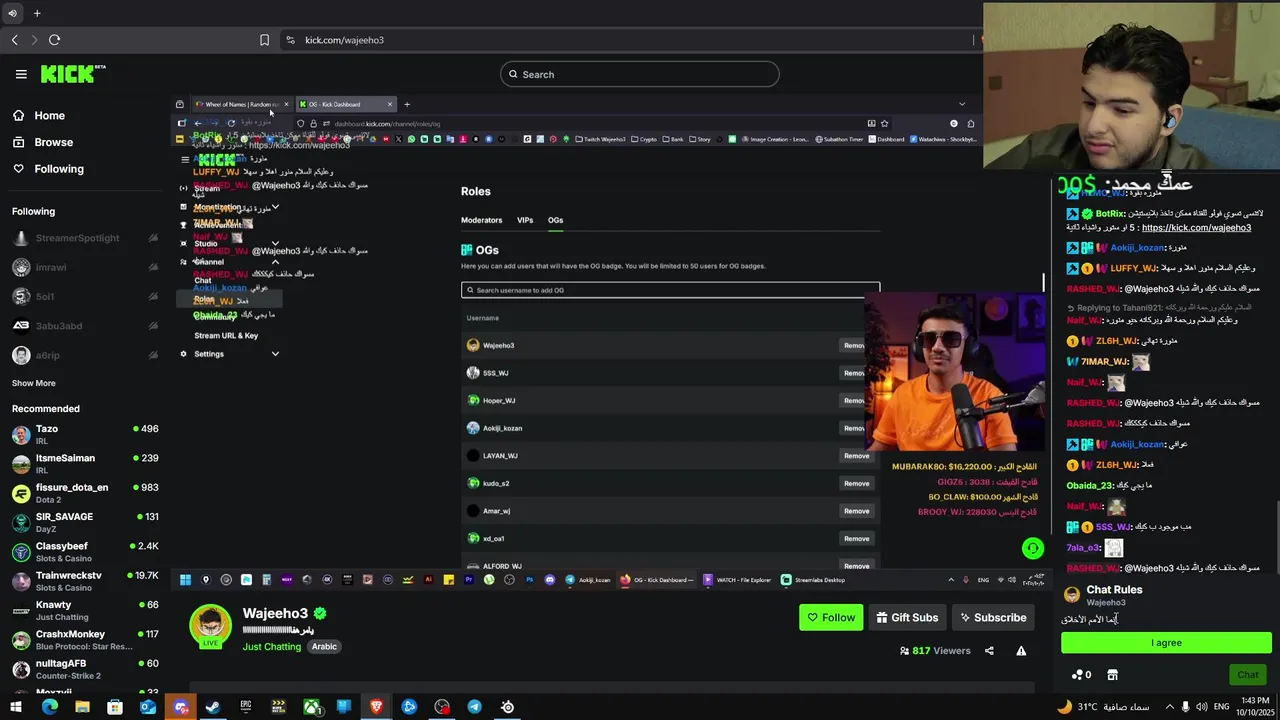Open a new browser tab

tap(37, 13)
